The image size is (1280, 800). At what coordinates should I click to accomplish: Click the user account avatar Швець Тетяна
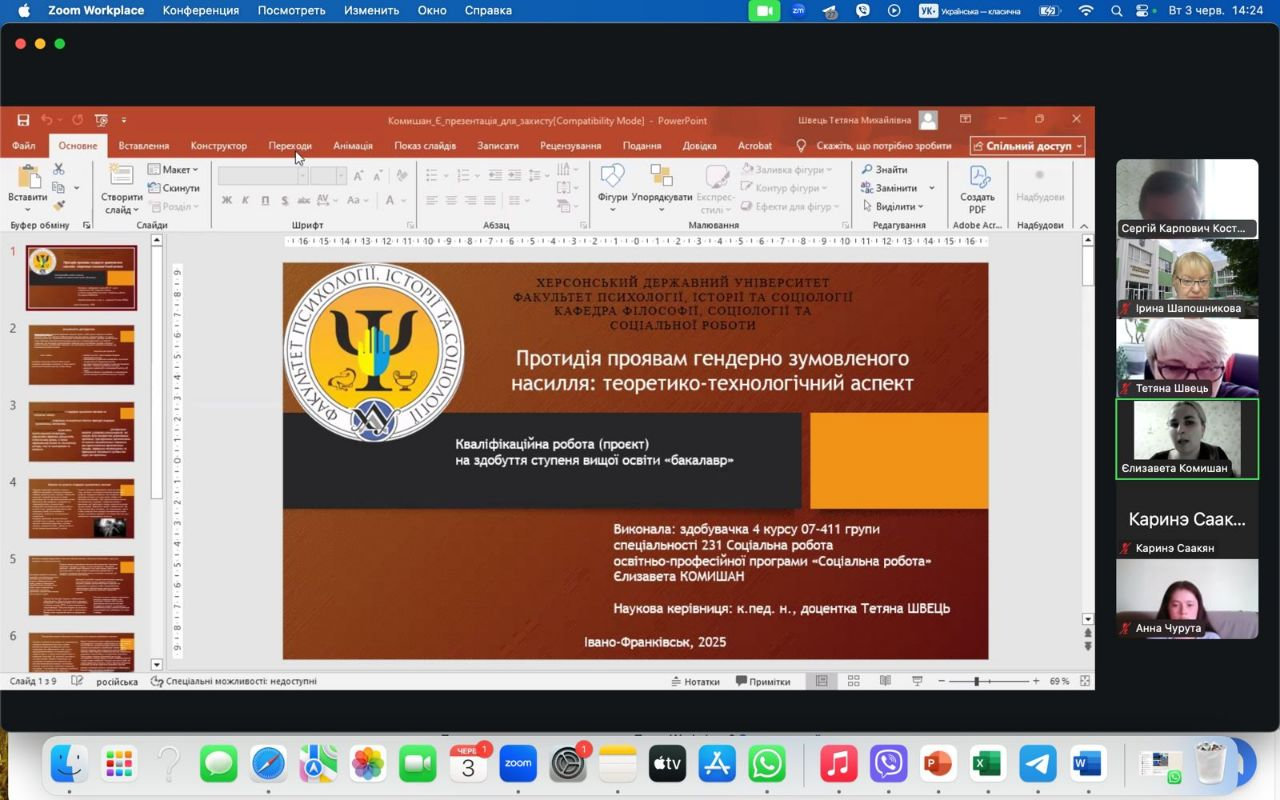(928, 120)
